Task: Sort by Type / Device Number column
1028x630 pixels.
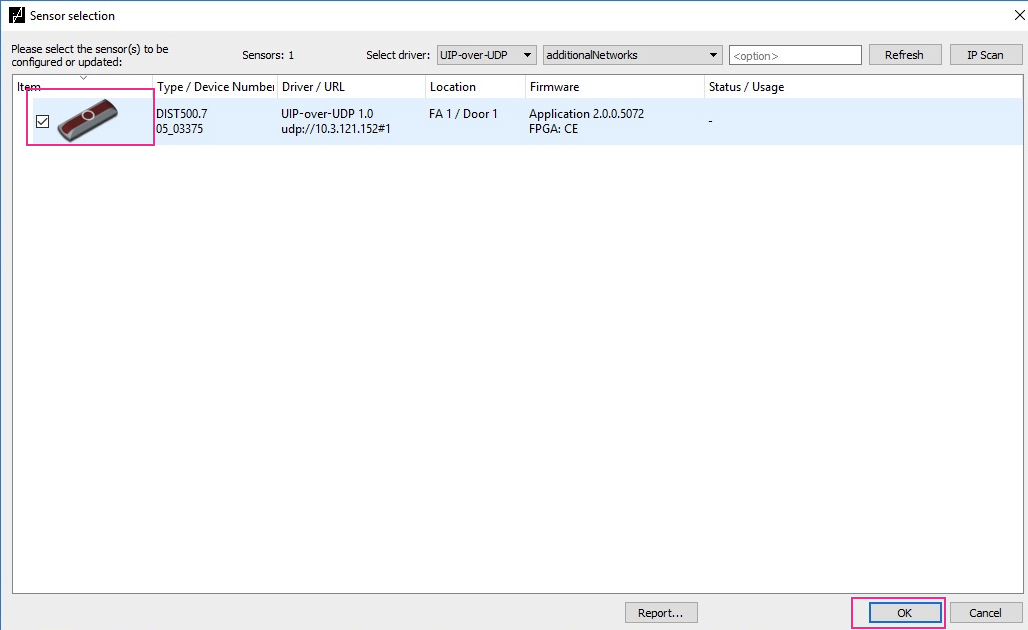Action: pyautogui.click(x=214, y=87)
